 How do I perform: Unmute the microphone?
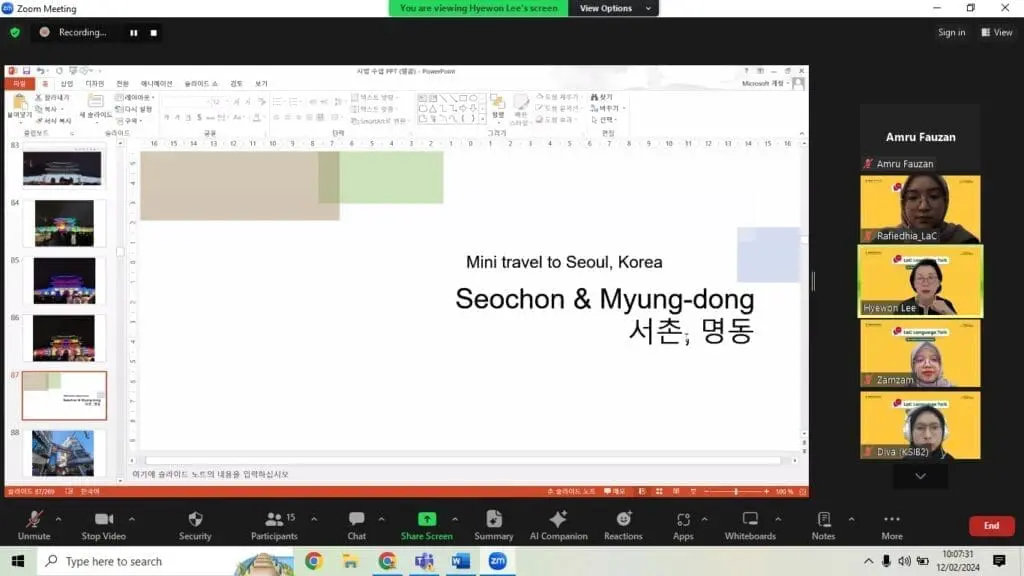34,524
